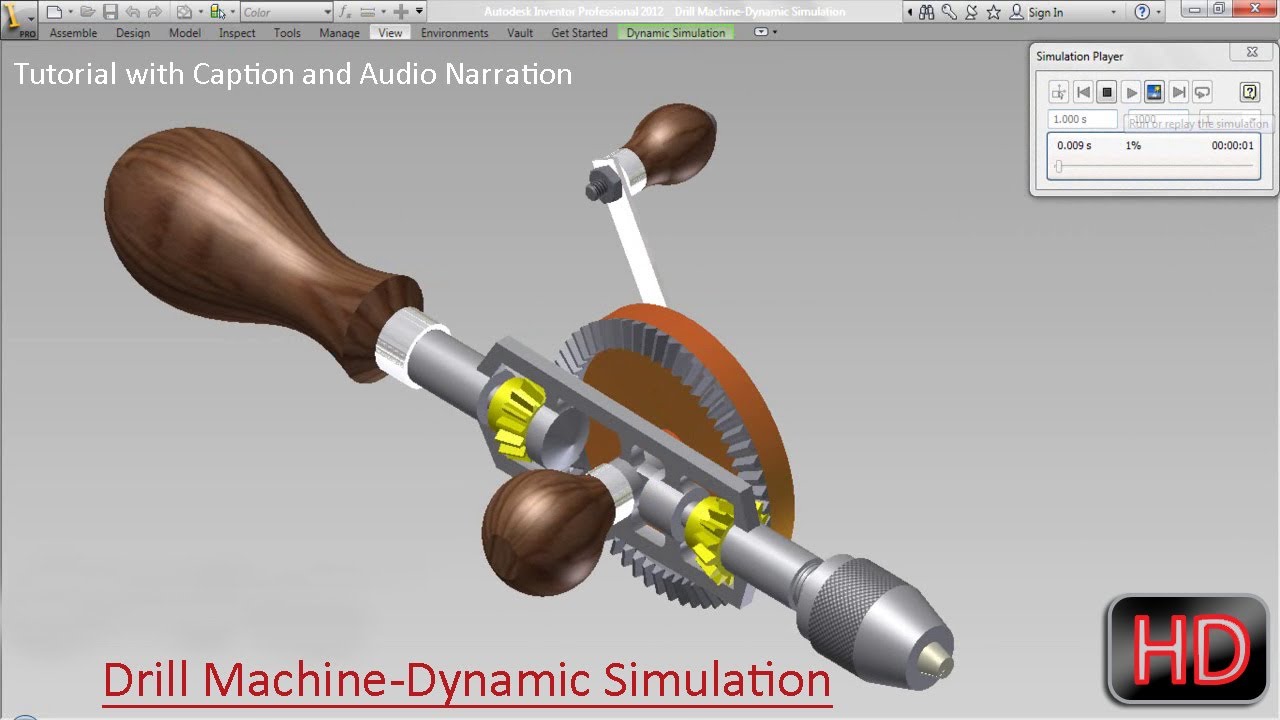This screenshot has width=1280, height=720.
Task: Switch to the Assemble ribbon tab
Action: (73, 33)
